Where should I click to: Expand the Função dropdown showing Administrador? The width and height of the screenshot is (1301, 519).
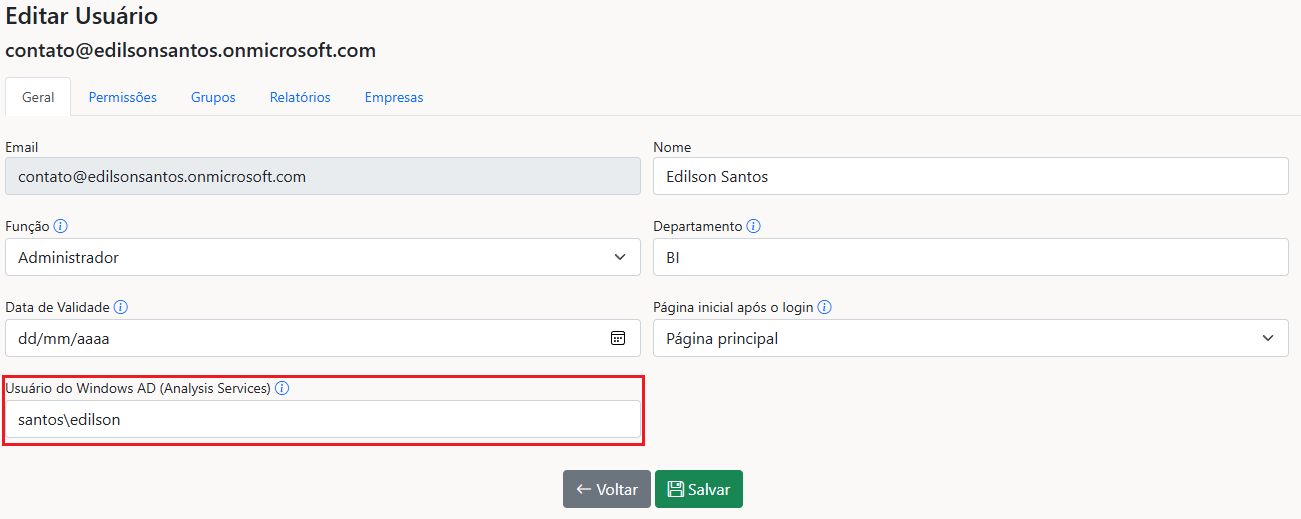tap(322, 257)
